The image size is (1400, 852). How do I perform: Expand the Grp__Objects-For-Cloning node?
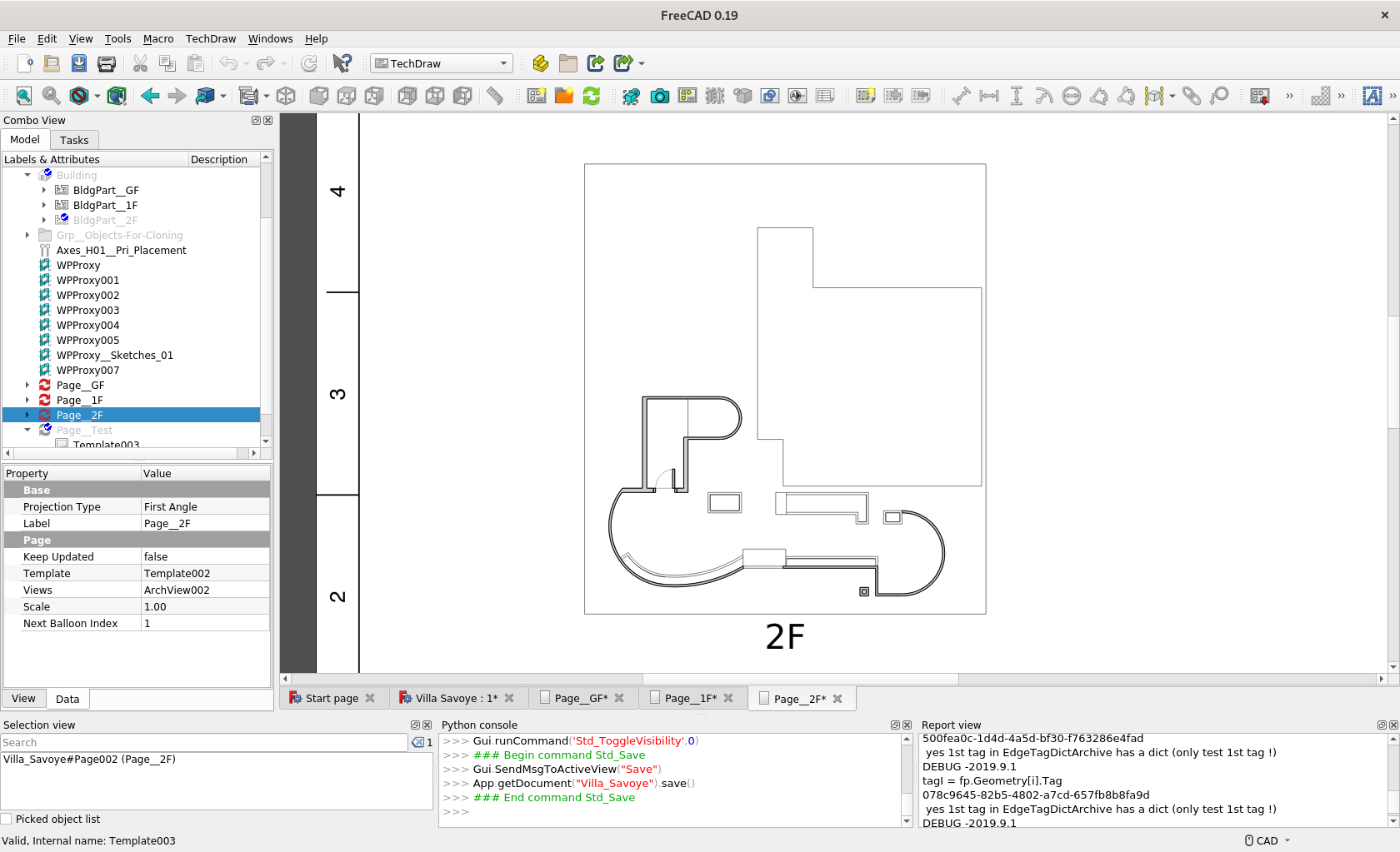tap(27, 235)
